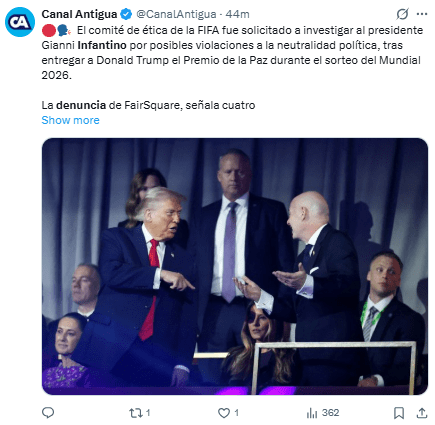Open the Canal Antigua display name
Image resolution: width=435 pixels, height=425 pixels.
pos(79,14)
